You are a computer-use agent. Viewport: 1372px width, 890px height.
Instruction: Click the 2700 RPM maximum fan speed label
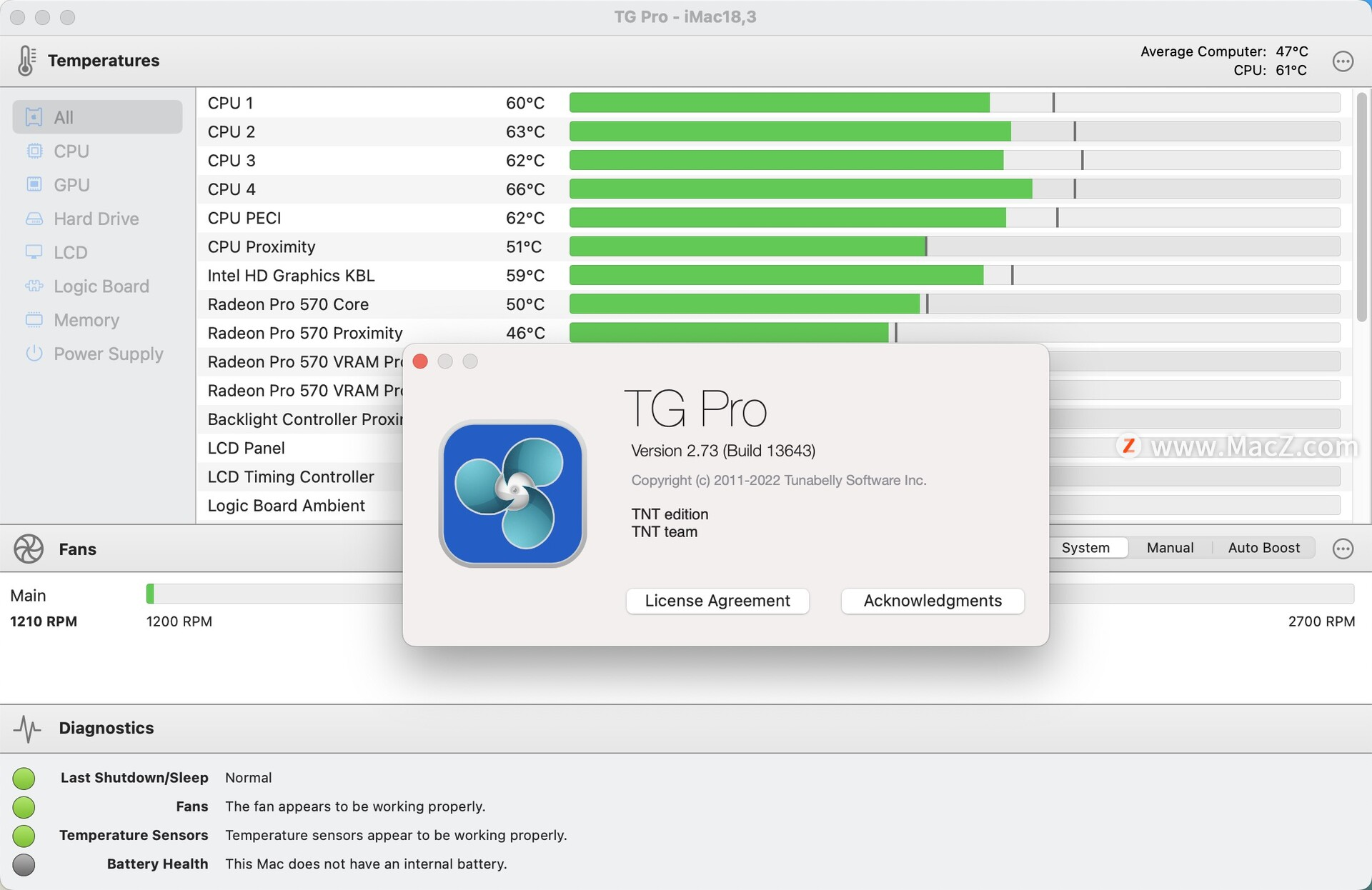(x=1321, y=621)
